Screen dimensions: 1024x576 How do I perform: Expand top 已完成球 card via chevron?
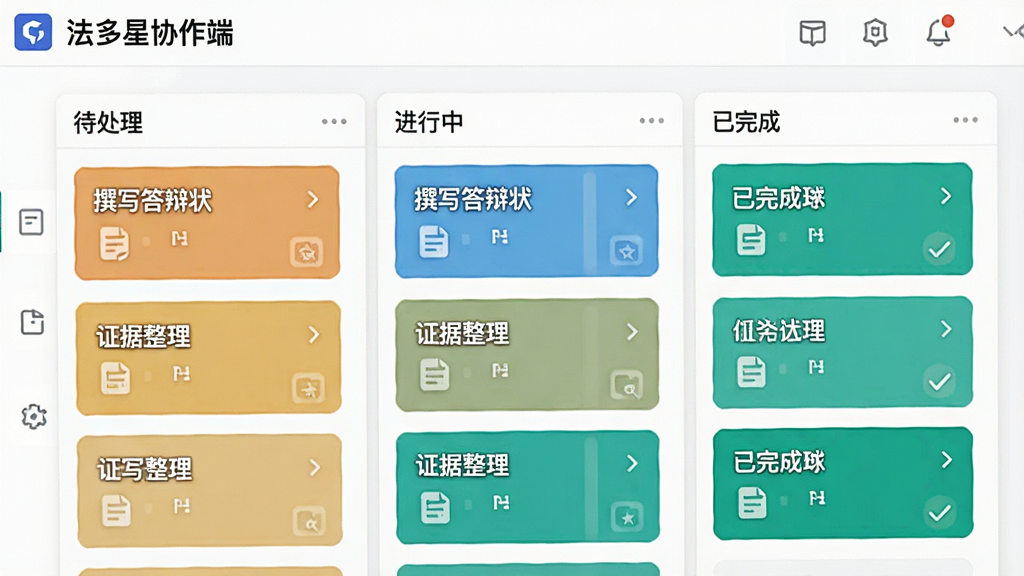(946, 196)
